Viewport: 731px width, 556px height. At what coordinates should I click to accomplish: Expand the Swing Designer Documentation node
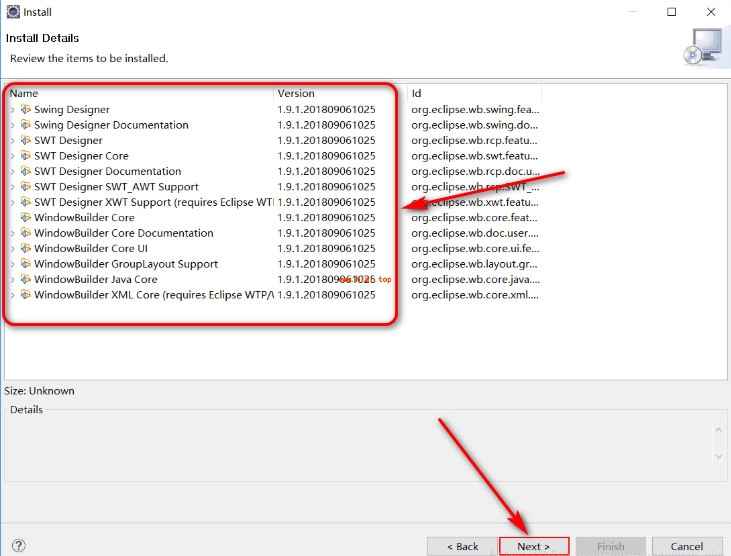13,125
